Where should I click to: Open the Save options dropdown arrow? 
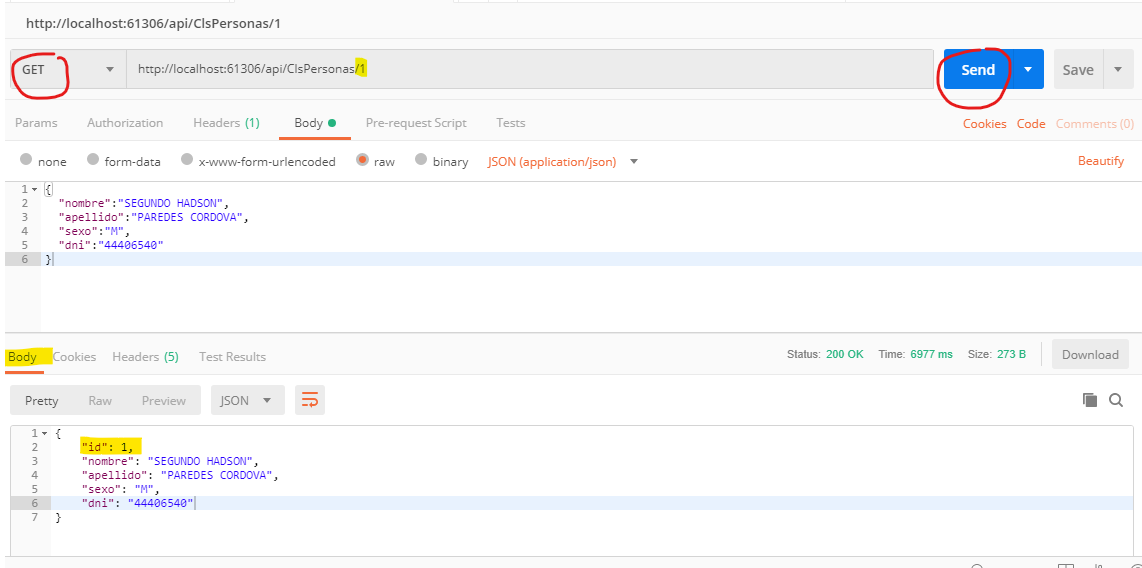coord(1119,70)
